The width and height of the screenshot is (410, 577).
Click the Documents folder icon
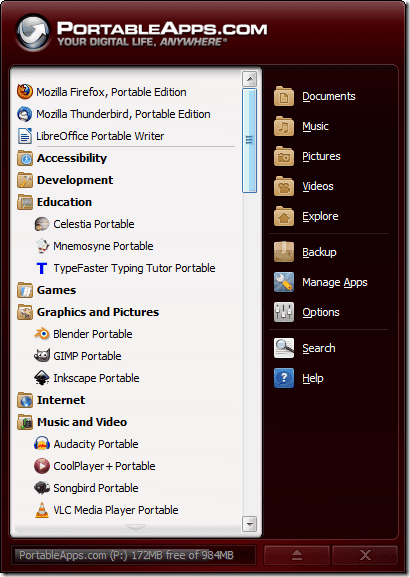pyautogui.click(x=284, y=96)
